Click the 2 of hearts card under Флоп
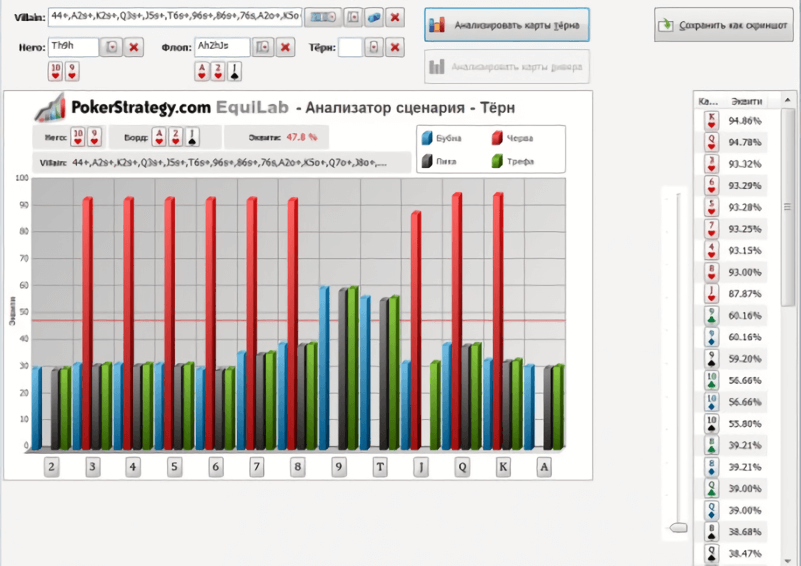 click(218, 71)
